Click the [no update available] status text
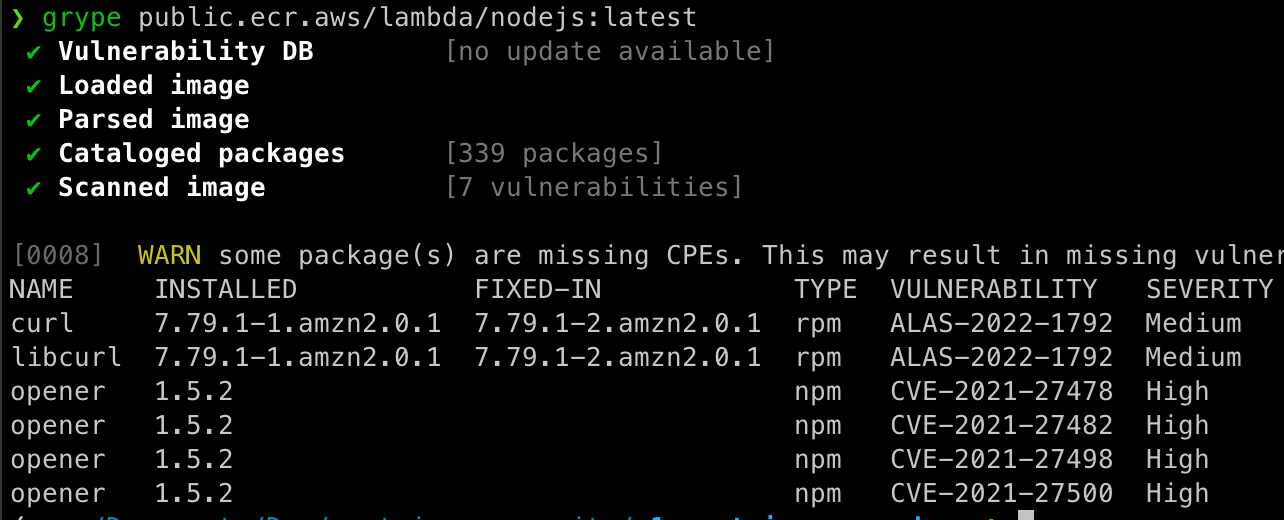The image size is (1284, 520). tap(610, 51)
